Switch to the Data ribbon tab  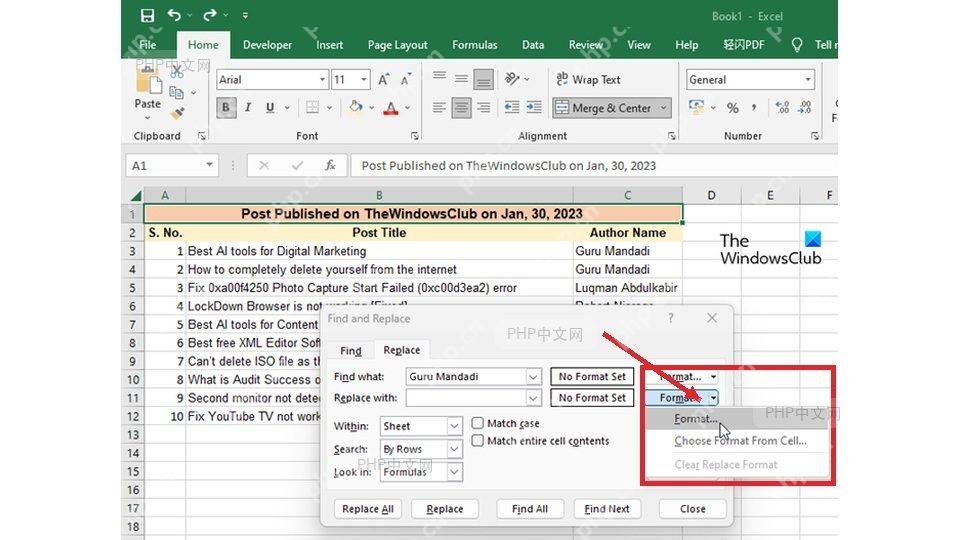point(533,45)
